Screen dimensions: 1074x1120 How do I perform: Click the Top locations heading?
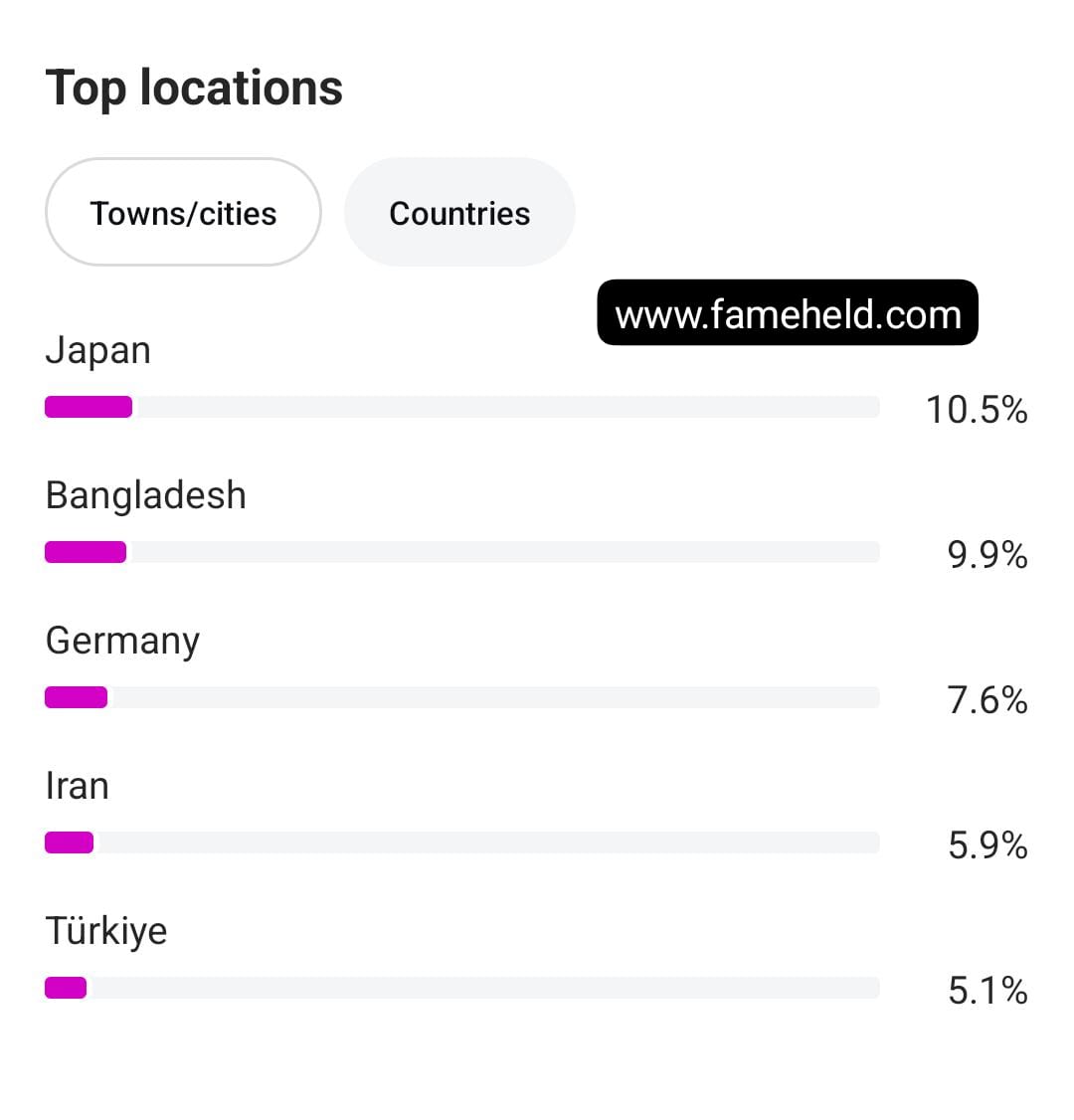pyautogui.click(x=194, y=88)
